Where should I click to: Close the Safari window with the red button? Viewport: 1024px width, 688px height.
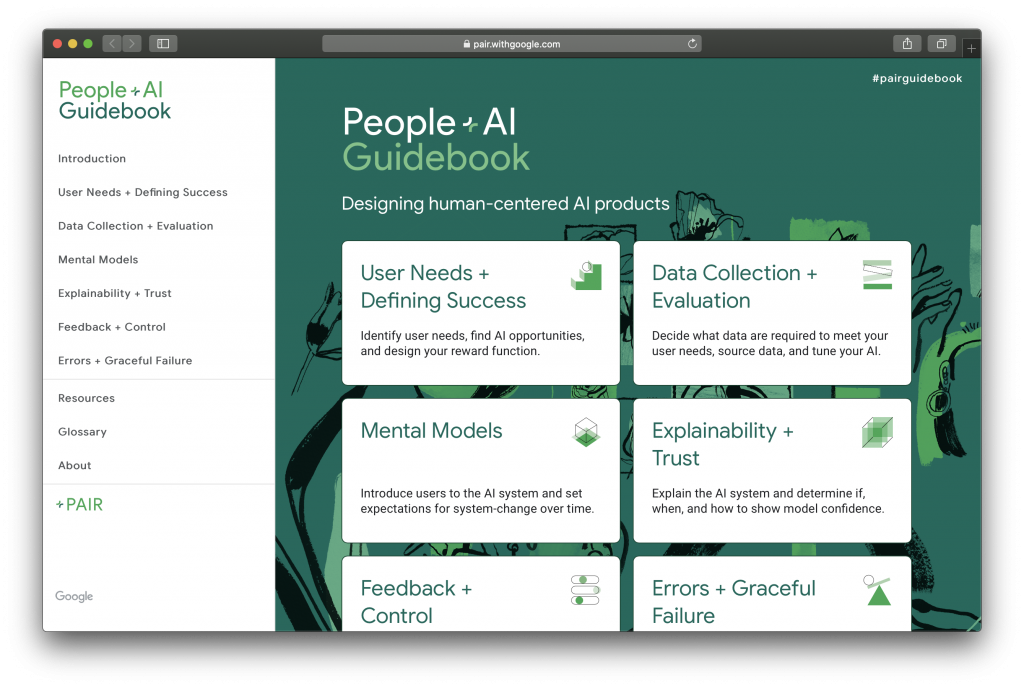click(57, 44)
